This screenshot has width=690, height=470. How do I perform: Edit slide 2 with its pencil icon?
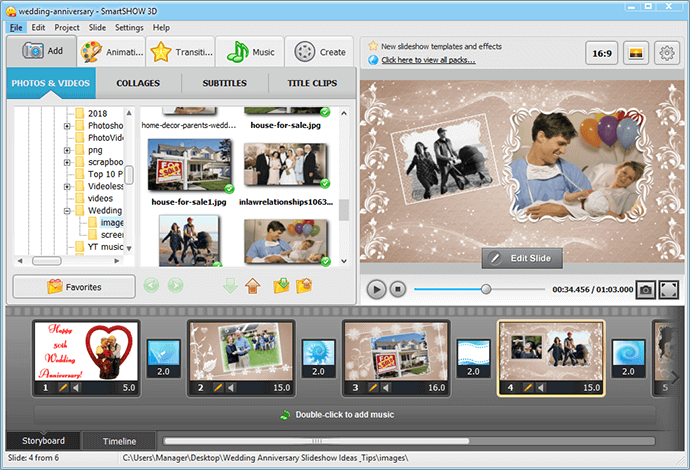tap(218, 388)
